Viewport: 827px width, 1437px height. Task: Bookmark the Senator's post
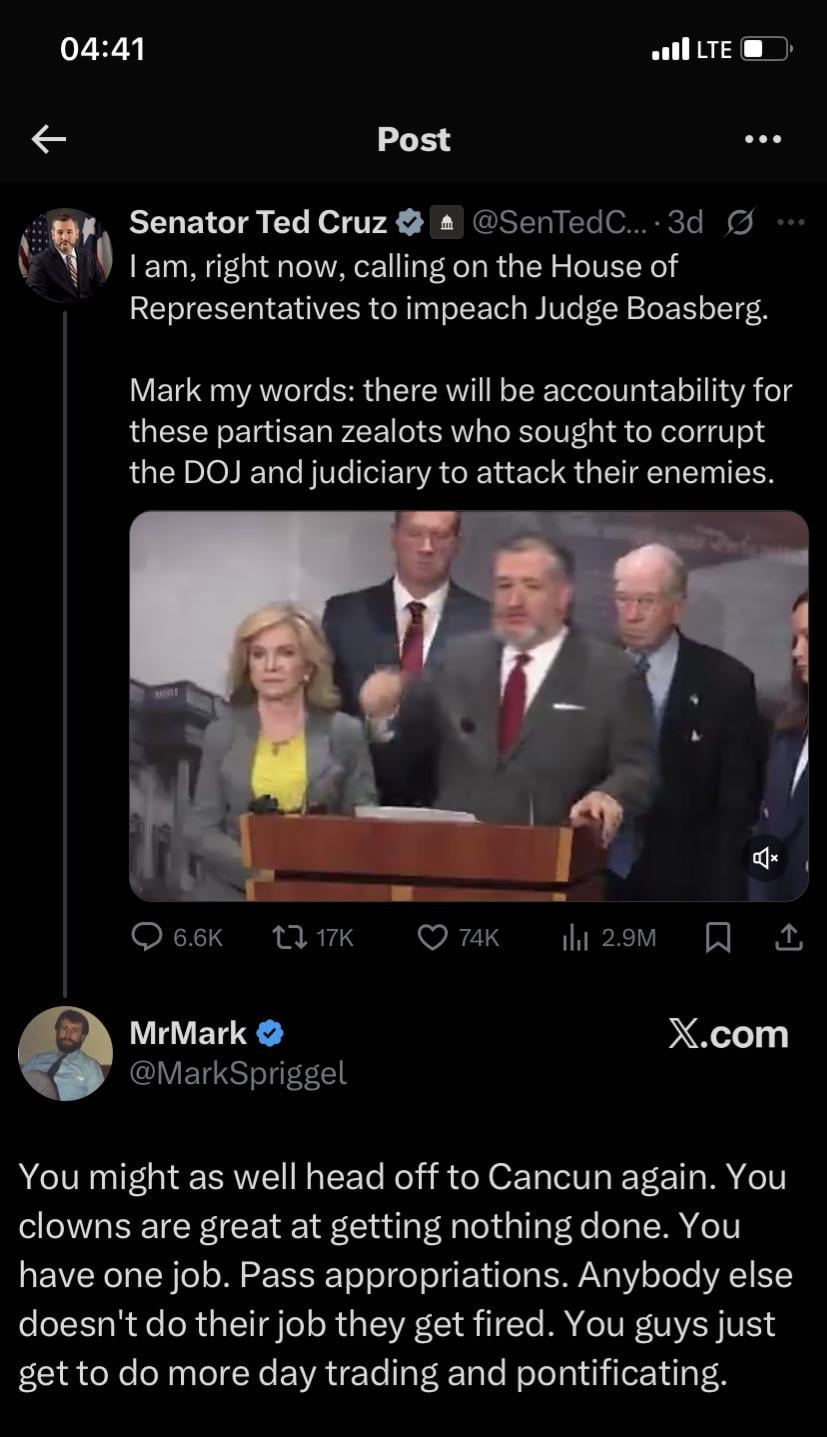click(717, 937)
